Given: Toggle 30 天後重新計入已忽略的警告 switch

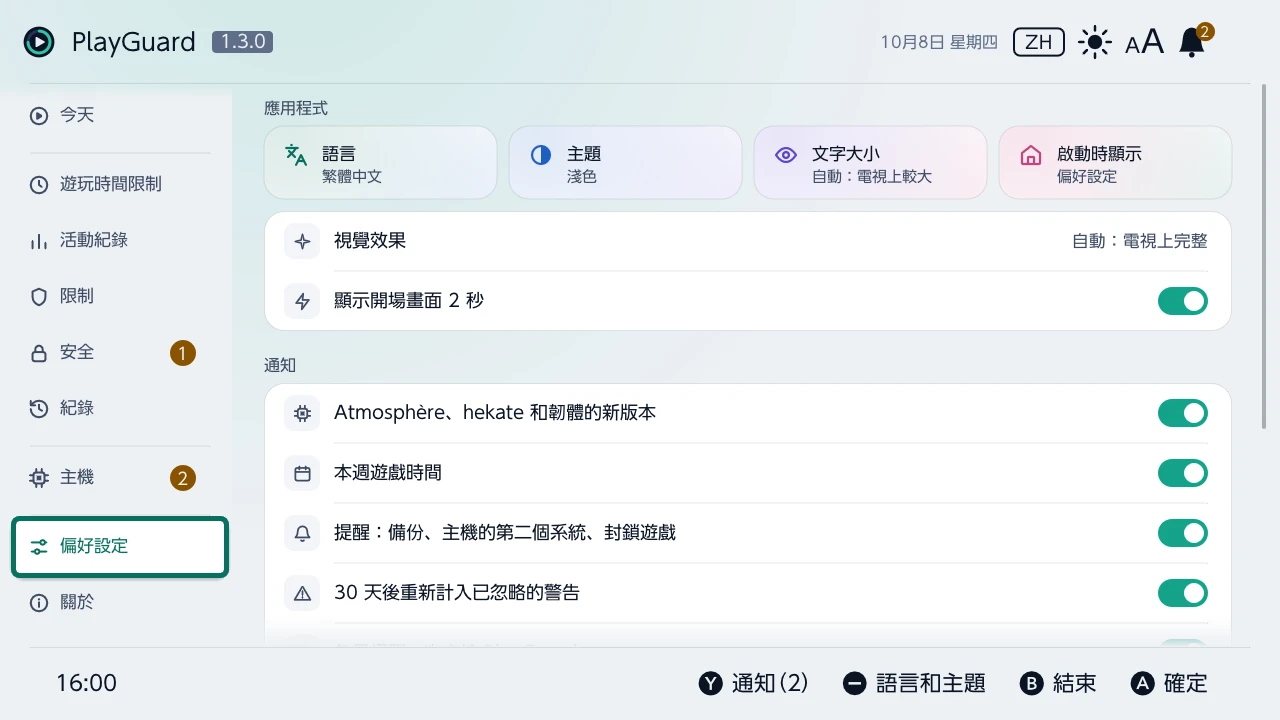Looking at the screenshot, I should [x=1183, y=593].
